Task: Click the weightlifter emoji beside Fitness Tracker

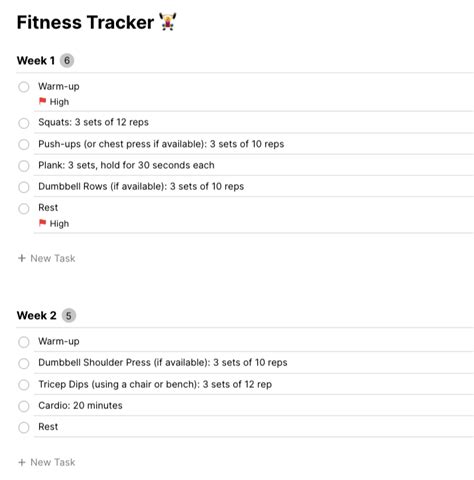Action: 167,22
